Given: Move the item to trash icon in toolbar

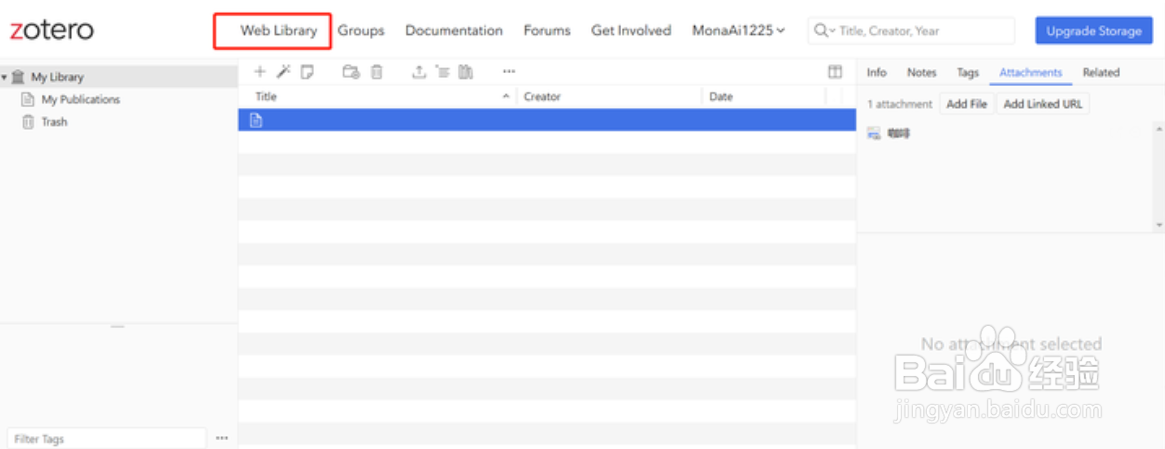Looking at the screenshot, I should pos(377,72).
